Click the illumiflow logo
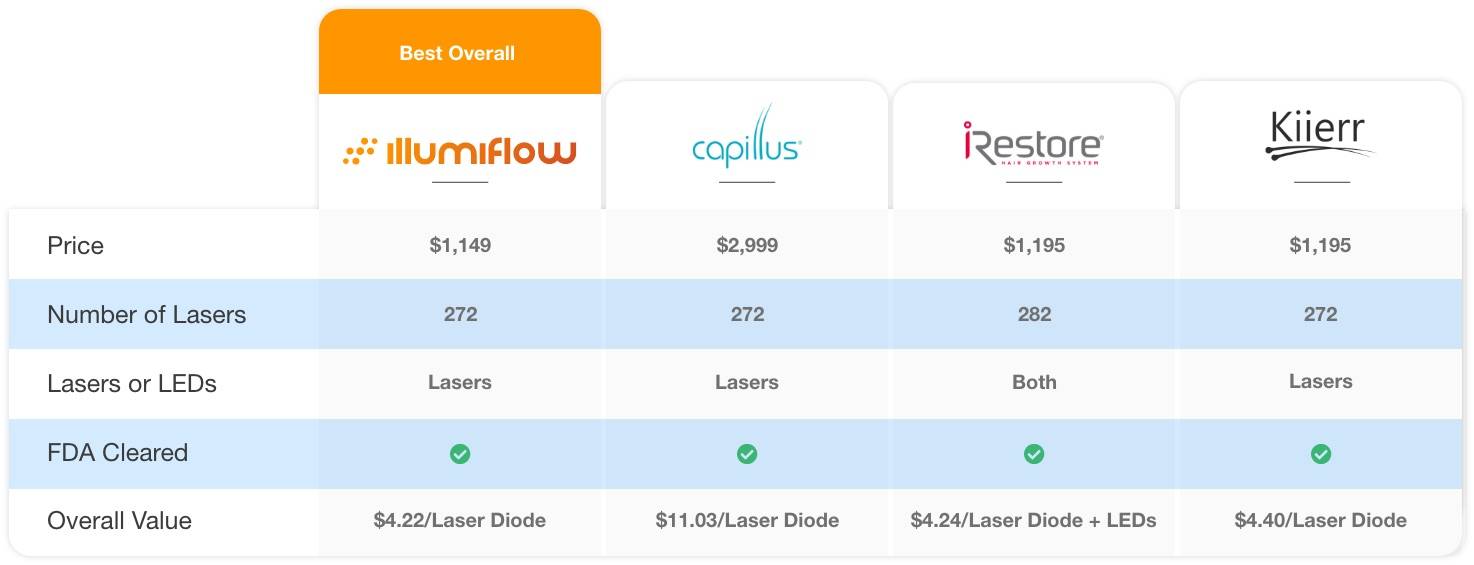 click(460, 151)
